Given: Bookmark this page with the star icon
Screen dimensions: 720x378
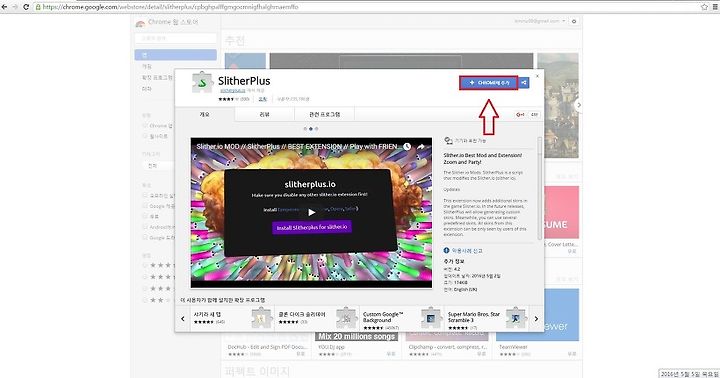Looking at the screenshot, I should pyautogui.click(x=704, y=7).
